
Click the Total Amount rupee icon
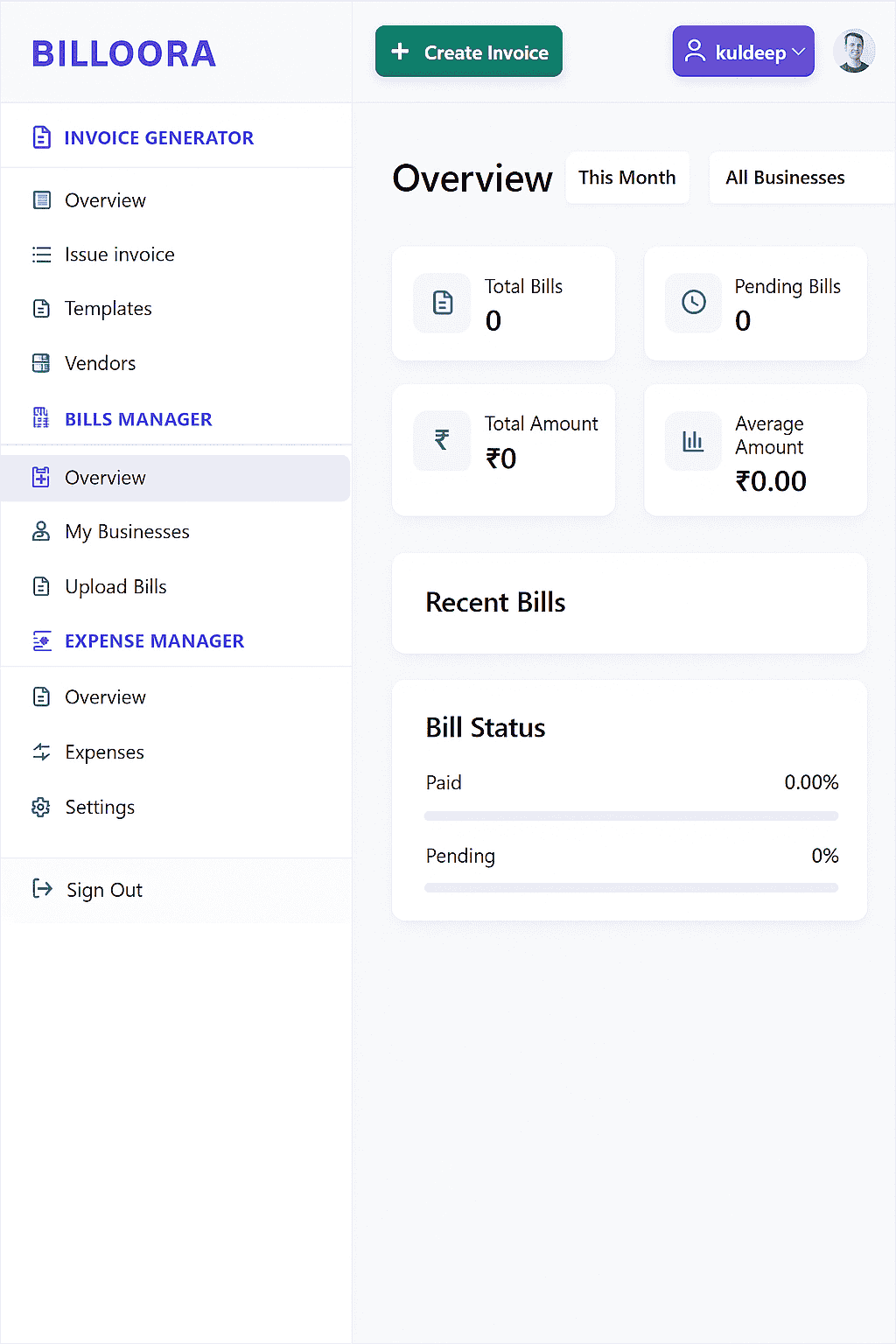[x=442, y=441]
